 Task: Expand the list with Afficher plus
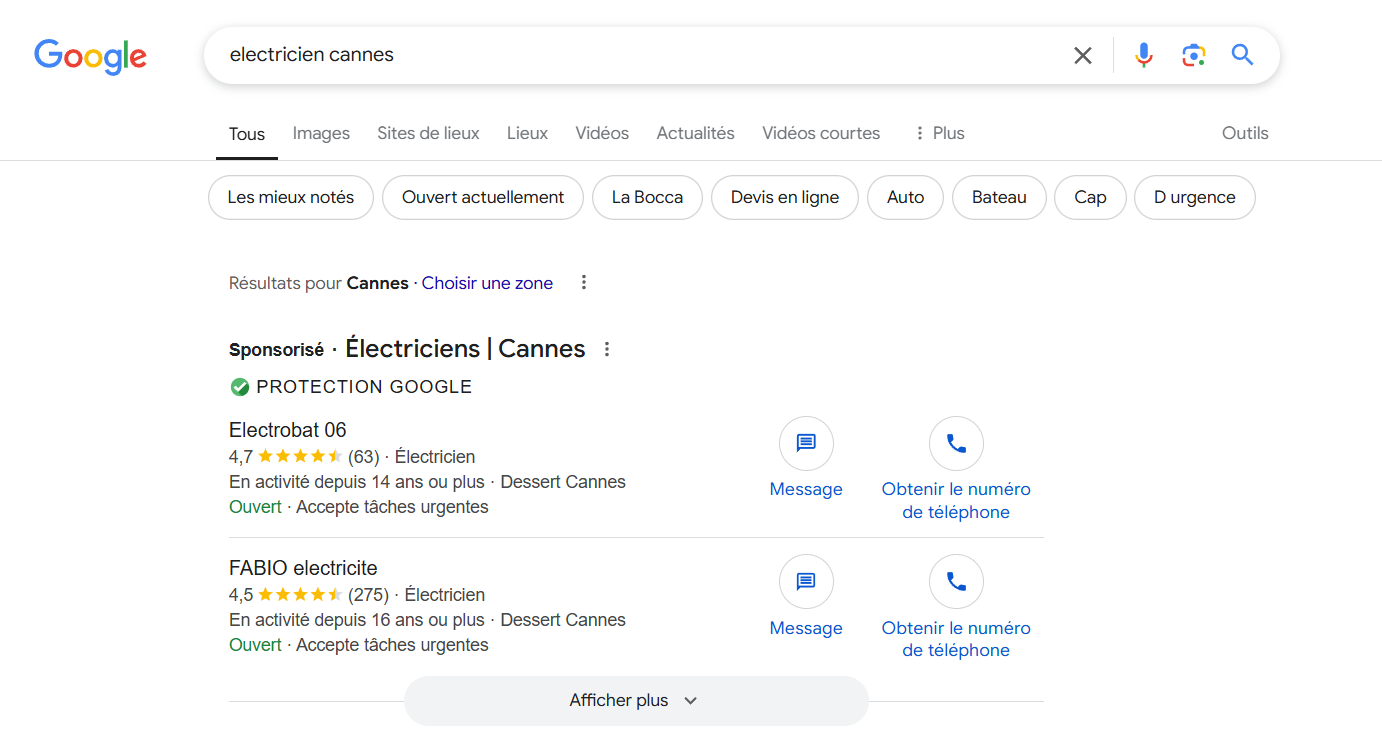(x=635, y=700)
